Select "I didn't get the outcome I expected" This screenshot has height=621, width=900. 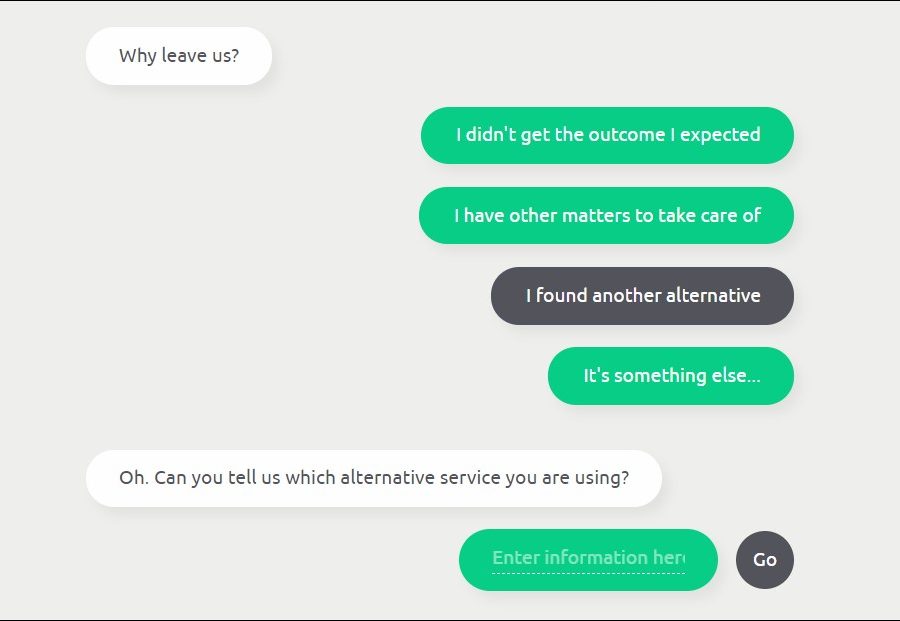tap(607, 135)
